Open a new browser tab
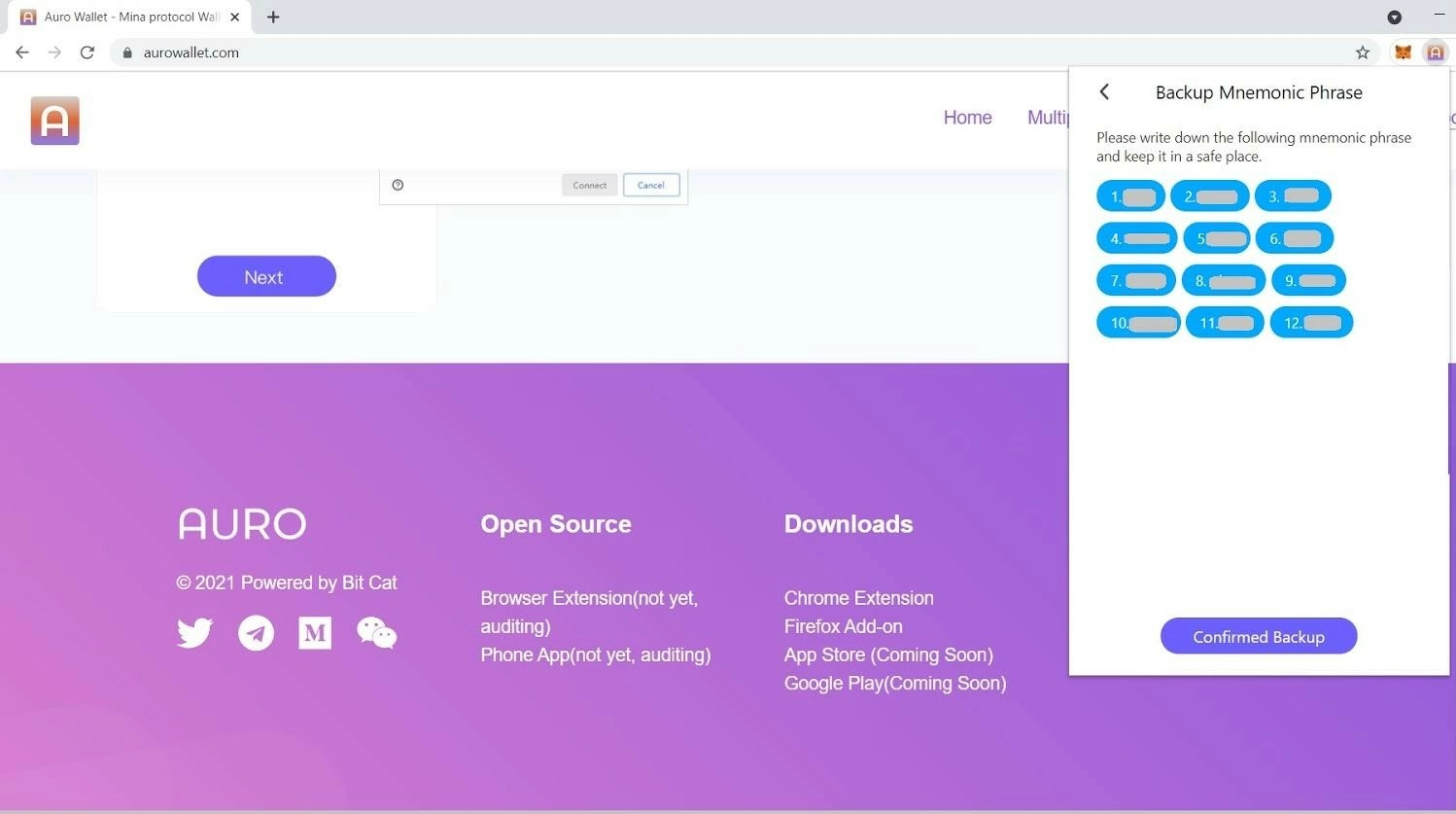 coord(273,17)
